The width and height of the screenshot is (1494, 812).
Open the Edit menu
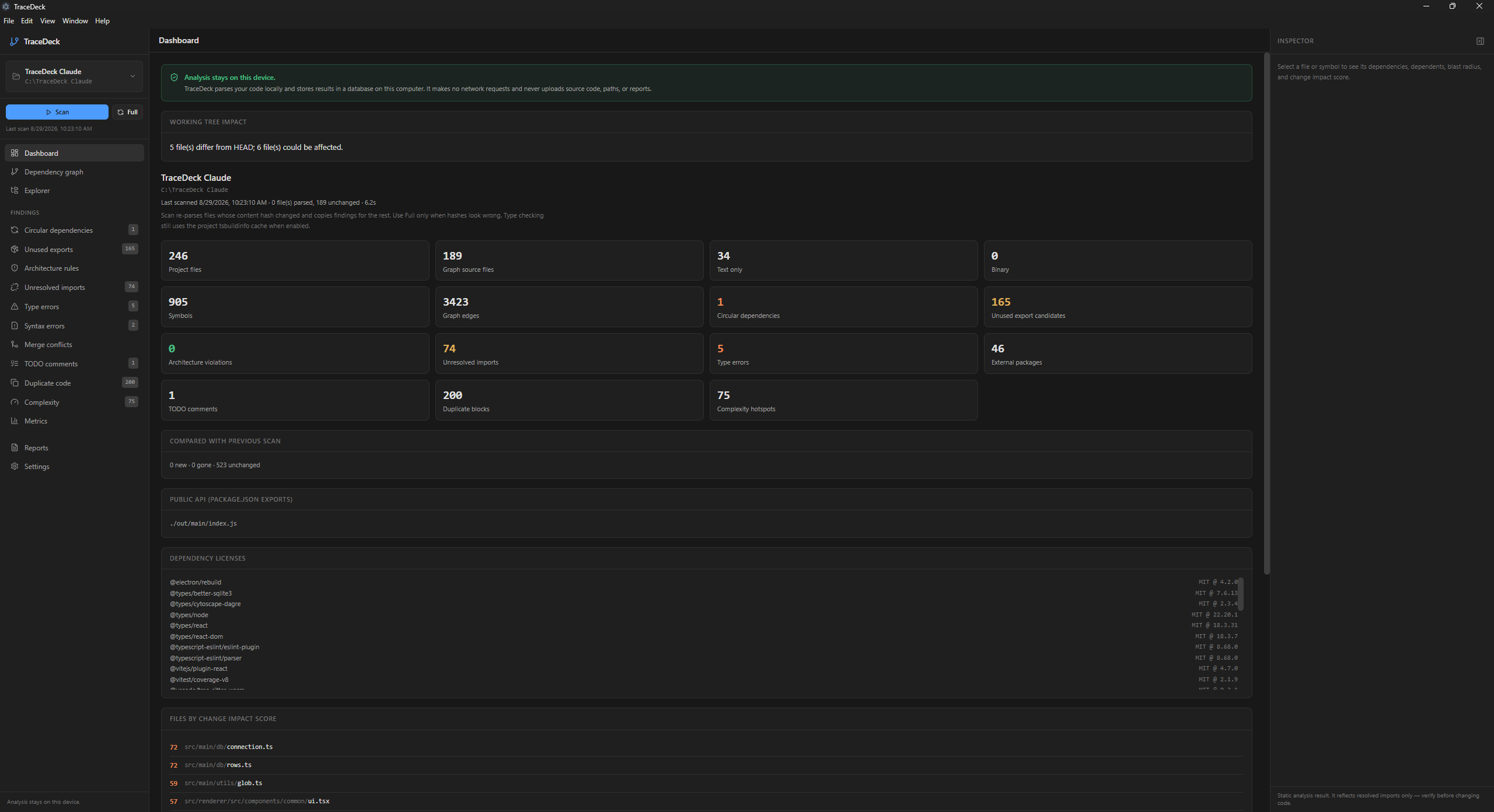[x=27, y=20]
